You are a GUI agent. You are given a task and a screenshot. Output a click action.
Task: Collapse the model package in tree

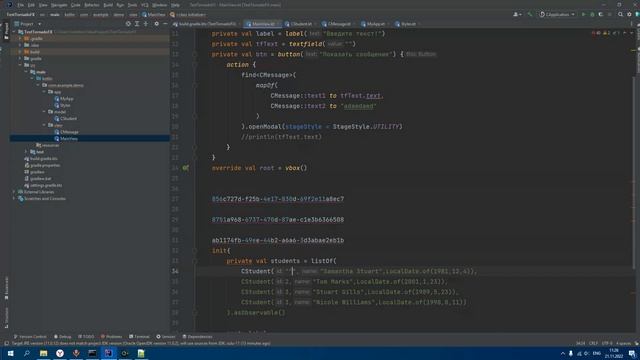[44, 112]
